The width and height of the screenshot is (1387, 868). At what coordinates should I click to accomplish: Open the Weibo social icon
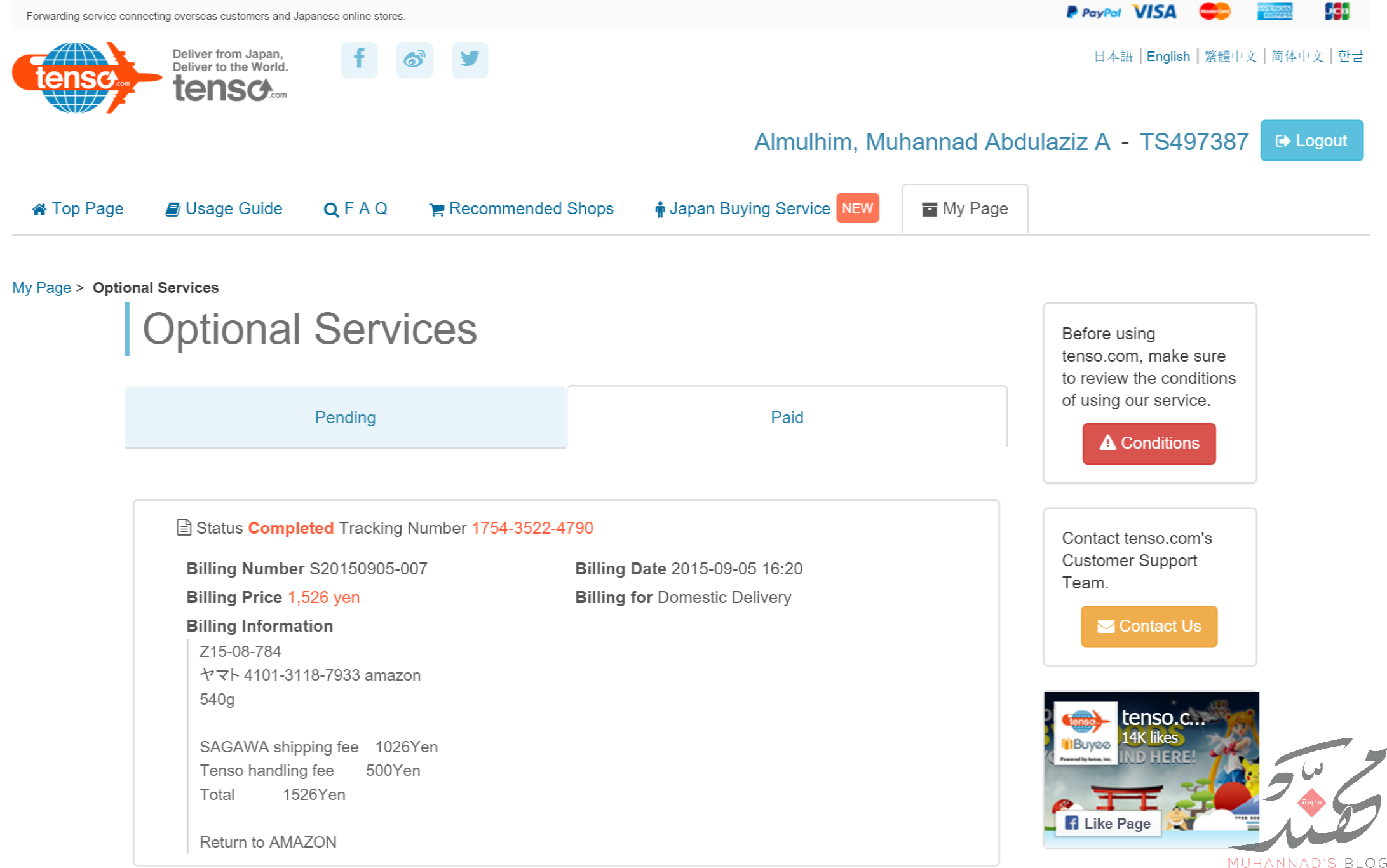tap(414, 60)
